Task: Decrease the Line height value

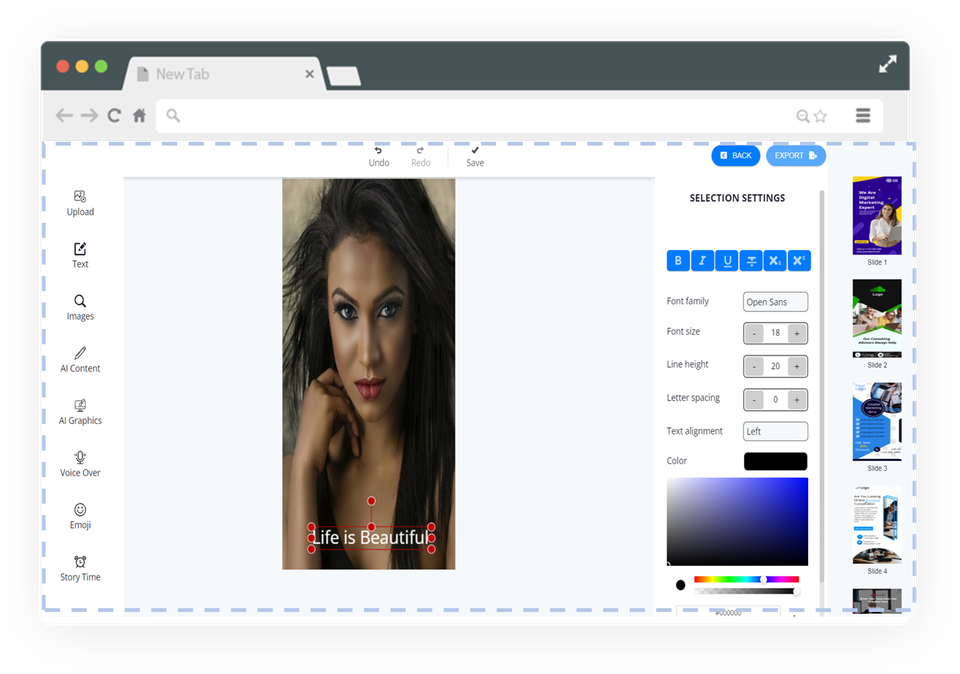Action: 754,367
